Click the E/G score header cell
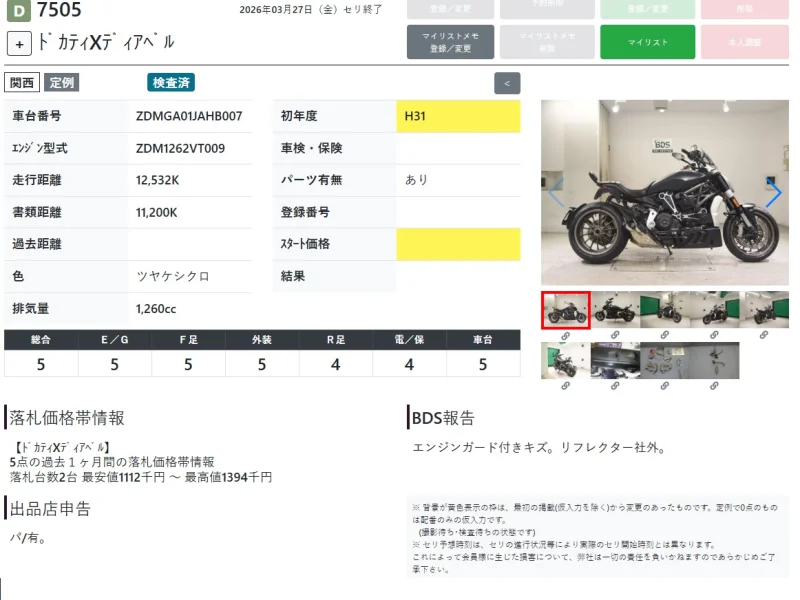The image size is (800, 600). click(114, 340)
